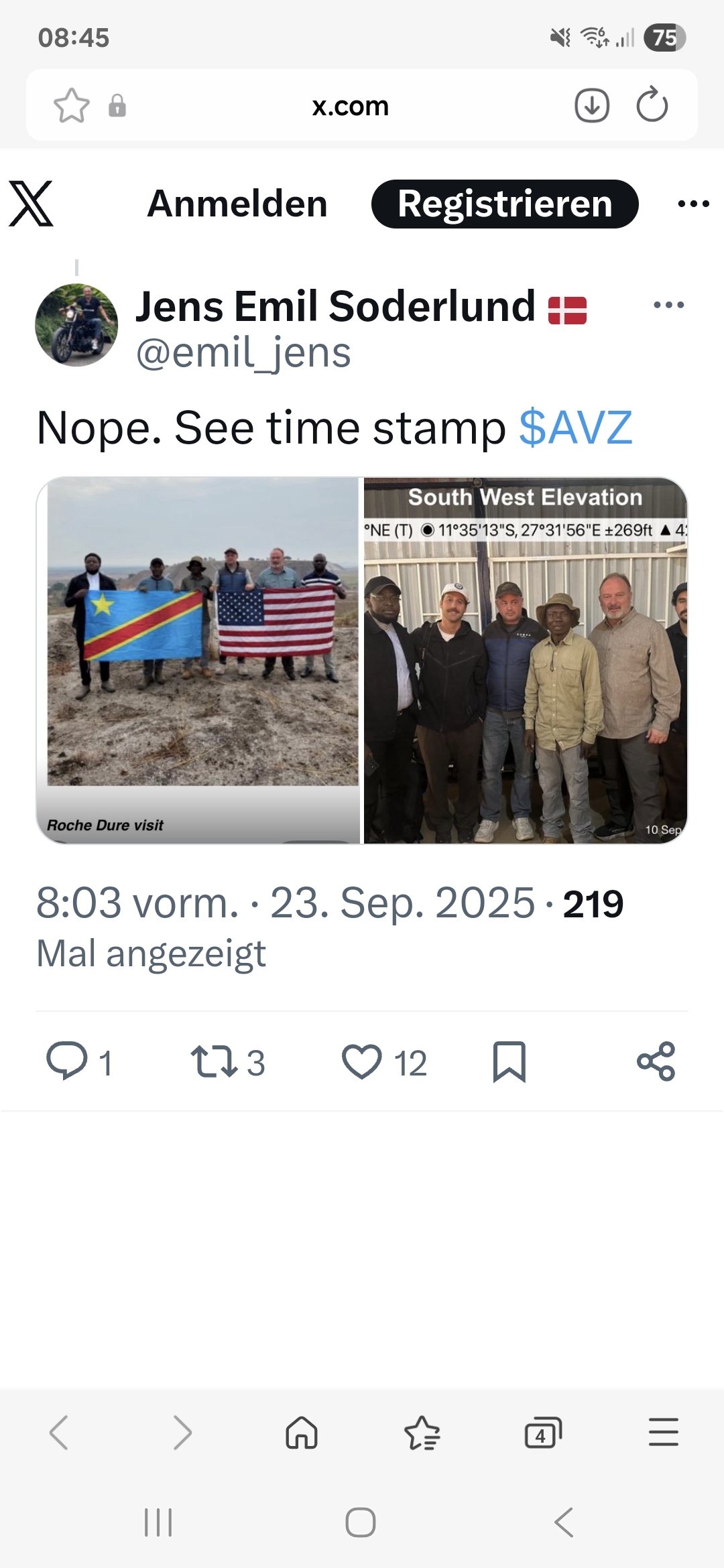Go to browser home page
This screenshot has height=1568, width=724.
click(302, 1433)
